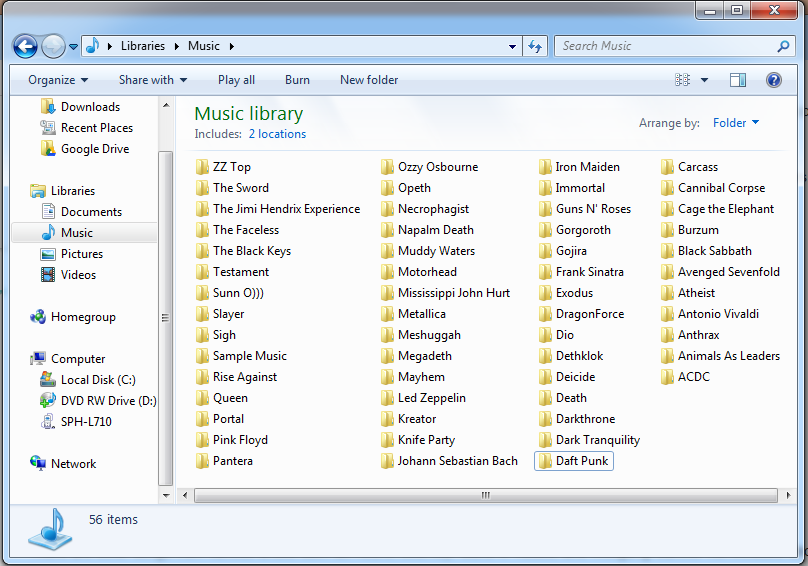Viewport: 808px width, 566px height.
Task: Select the Metallica folder icon
Action: click(387, 314)
